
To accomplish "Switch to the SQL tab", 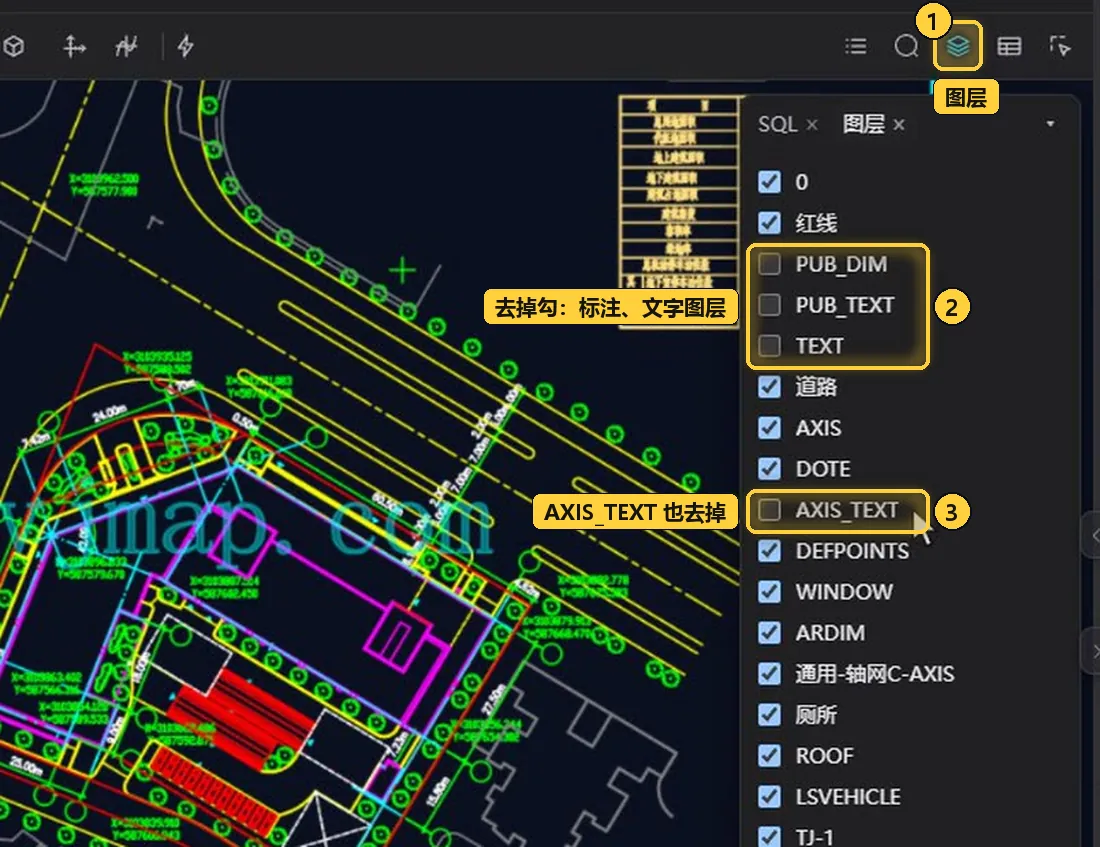I will tap(777, 124).
